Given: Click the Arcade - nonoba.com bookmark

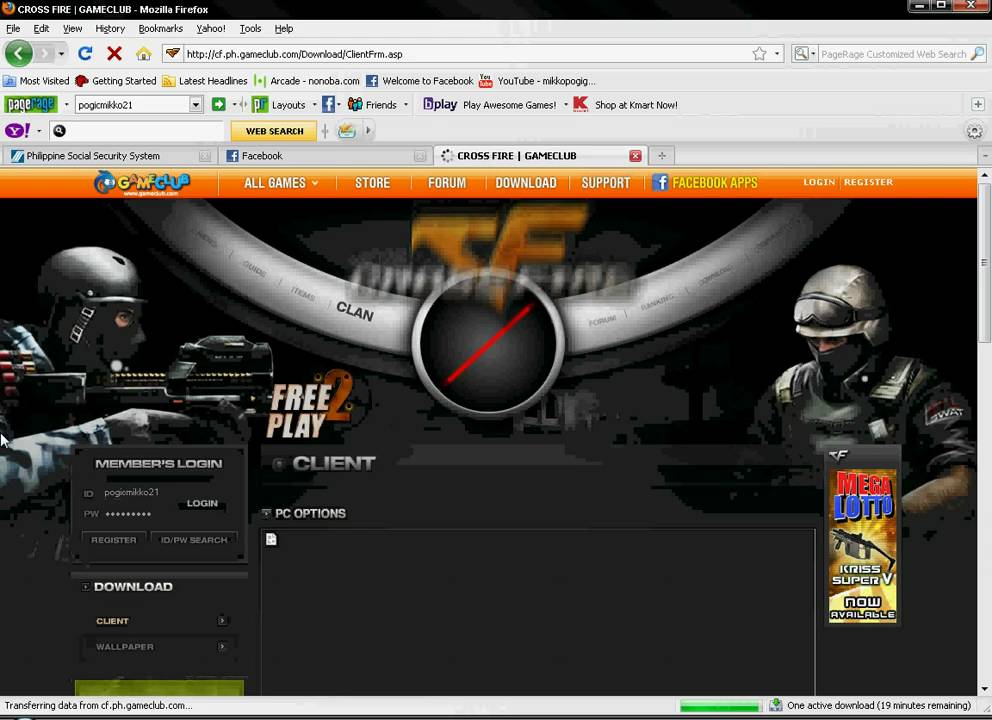Looking at the screenshot, I should 306,80.
